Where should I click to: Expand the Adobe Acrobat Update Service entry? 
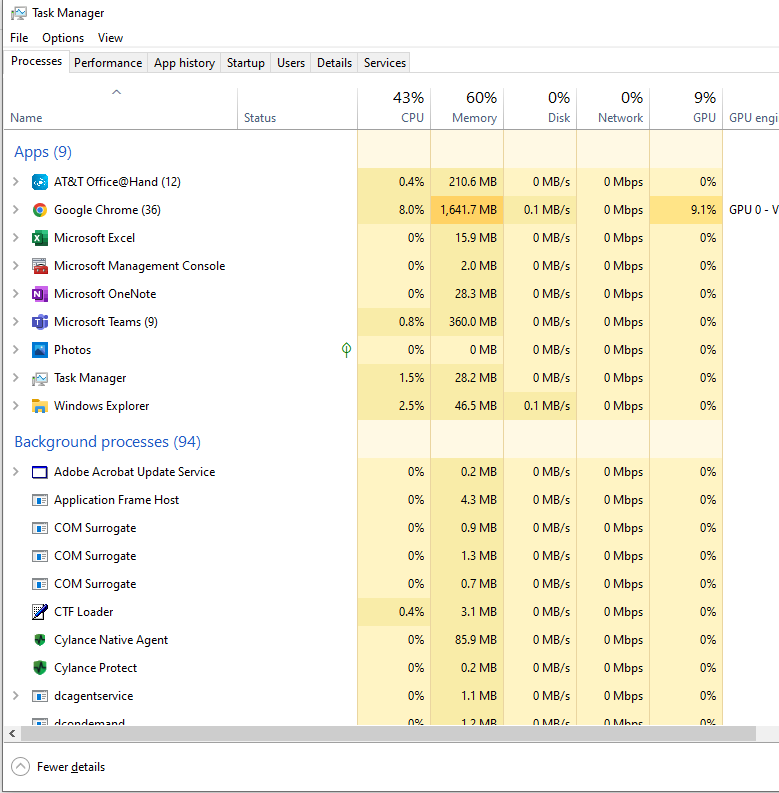16,472
